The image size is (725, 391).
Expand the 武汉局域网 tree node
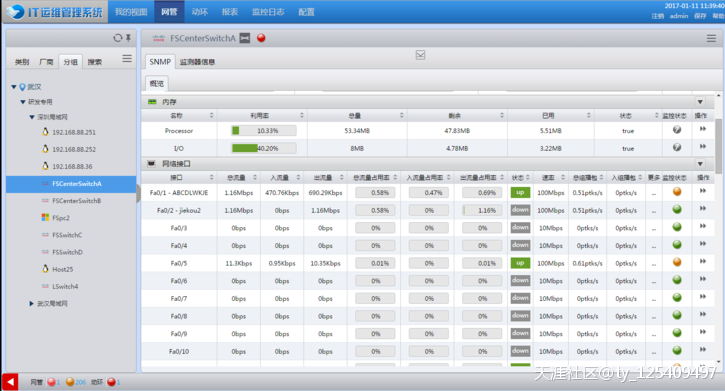point(31,304)
